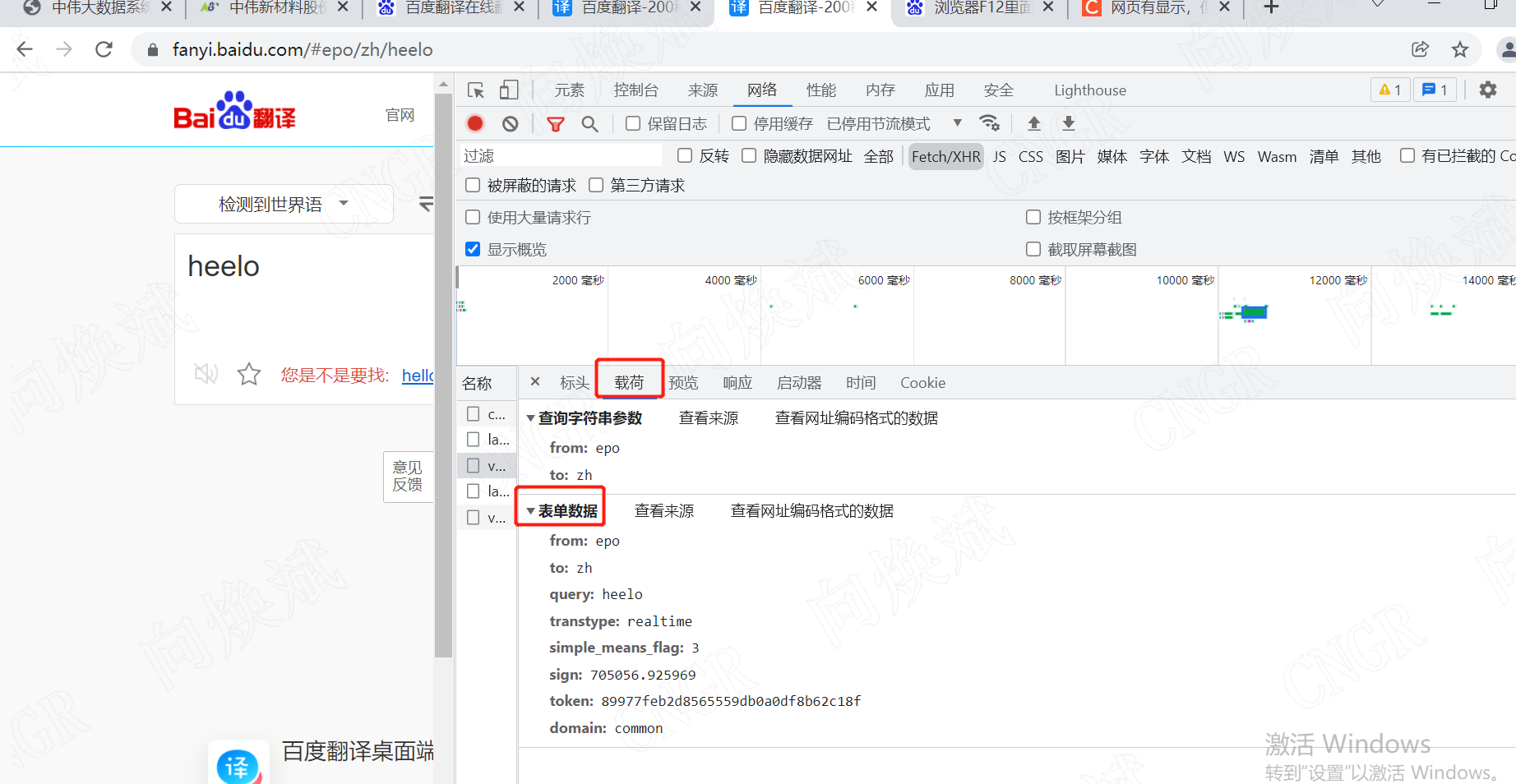1516x784 pixels.
Task: Open the issues message count badge
Action: tap(1435, 90)
